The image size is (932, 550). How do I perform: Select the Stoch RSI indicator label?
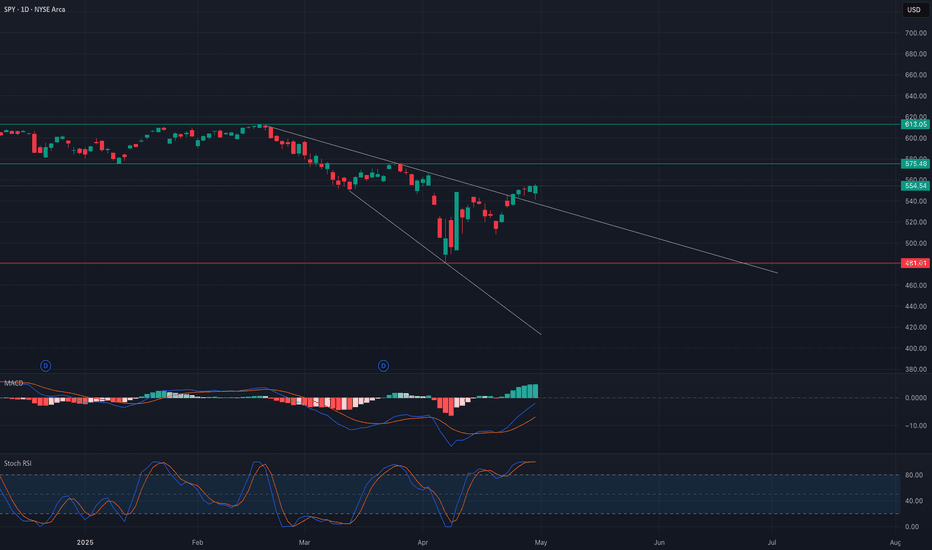pyautogui.click(x=18, y=463)
